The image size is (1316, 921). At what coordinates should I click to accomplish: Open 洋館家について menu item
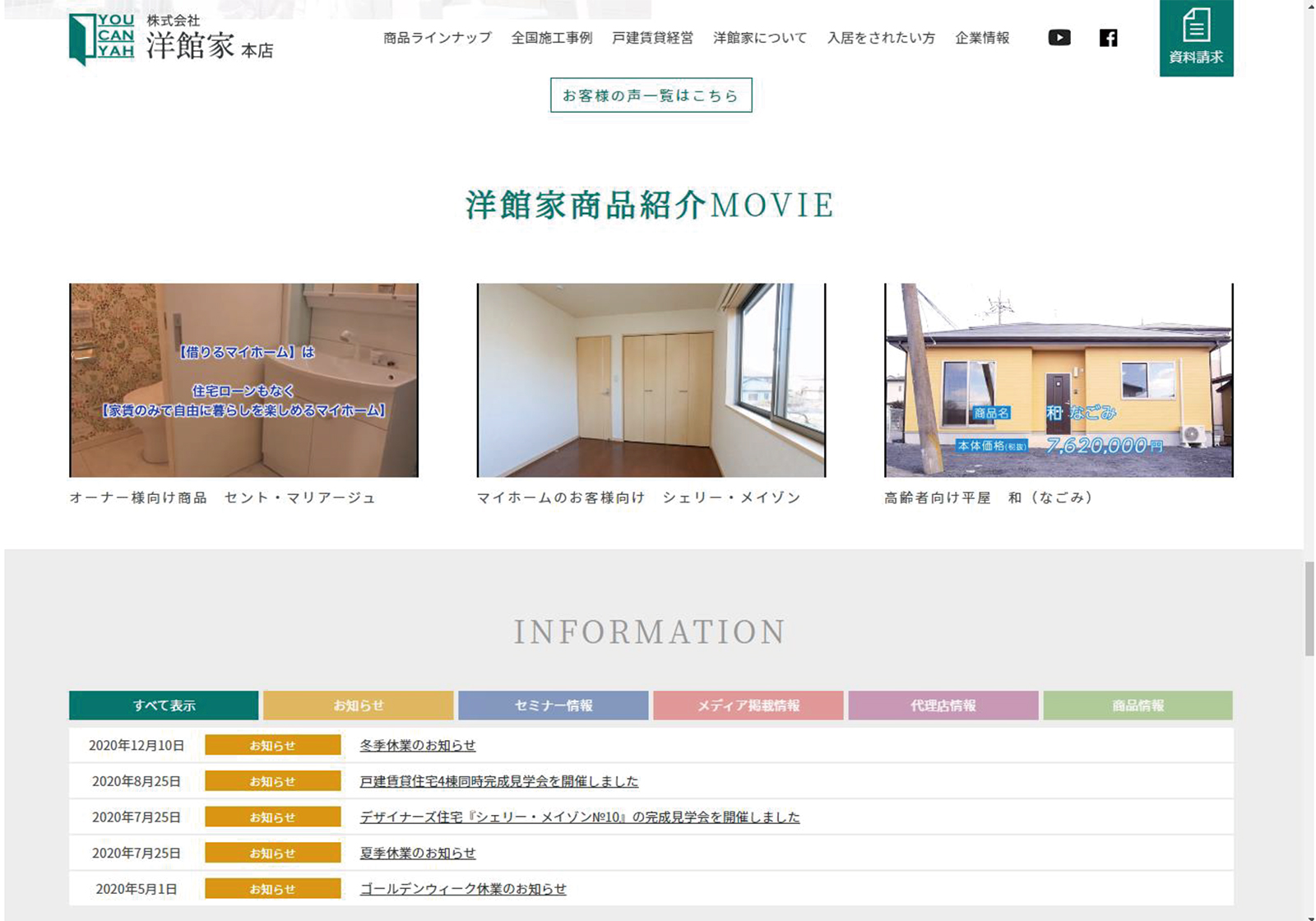(x=760, y=38)
